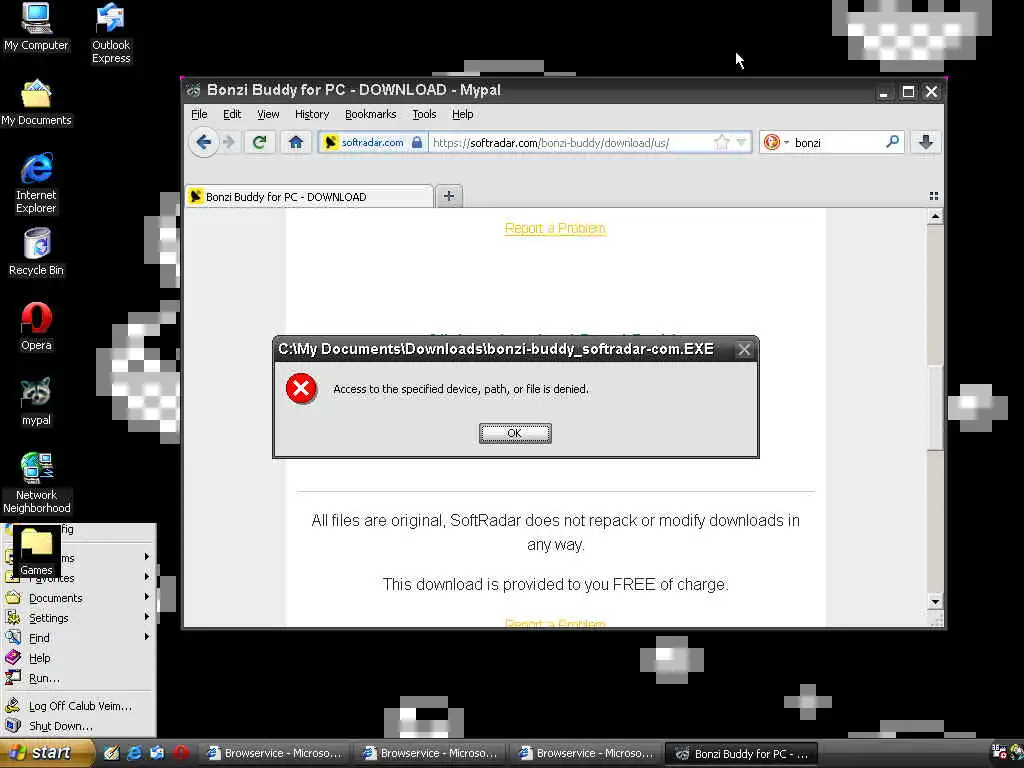This screenshot has width=1024, height=768.
Task: Click Bonzi Buddy for PC taskbar button
Action: pyautogui.click(x=742, y=754)
